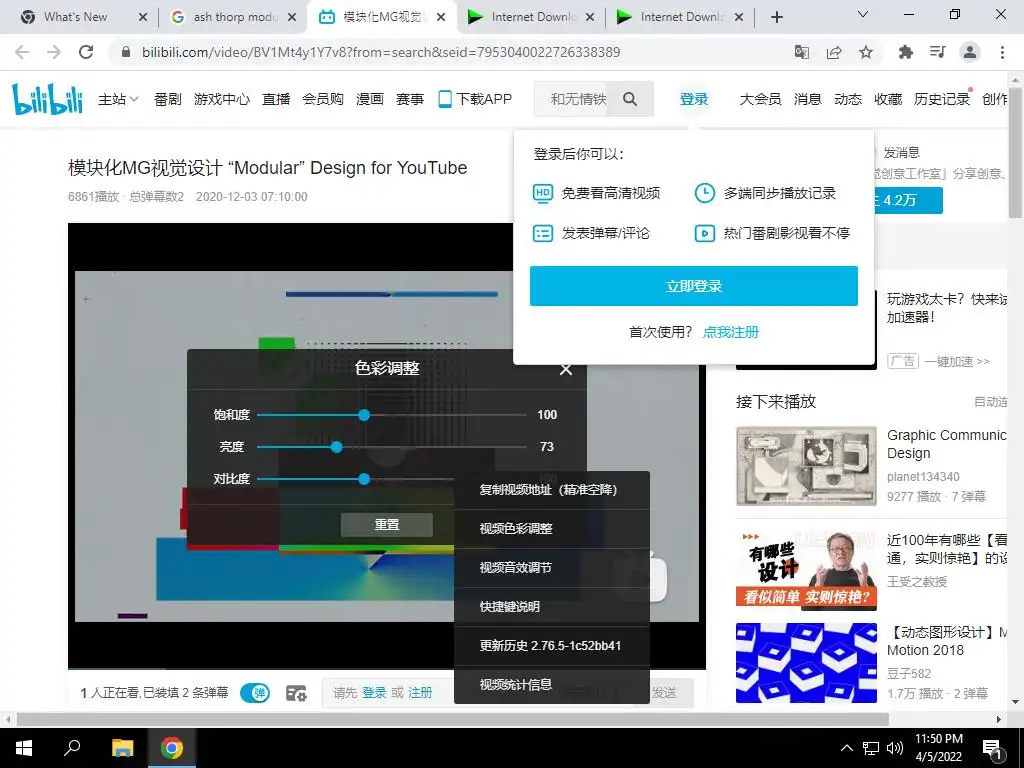Open the tab search dropdown chevron
This screenshot has height=768, width=1024.
863,14
